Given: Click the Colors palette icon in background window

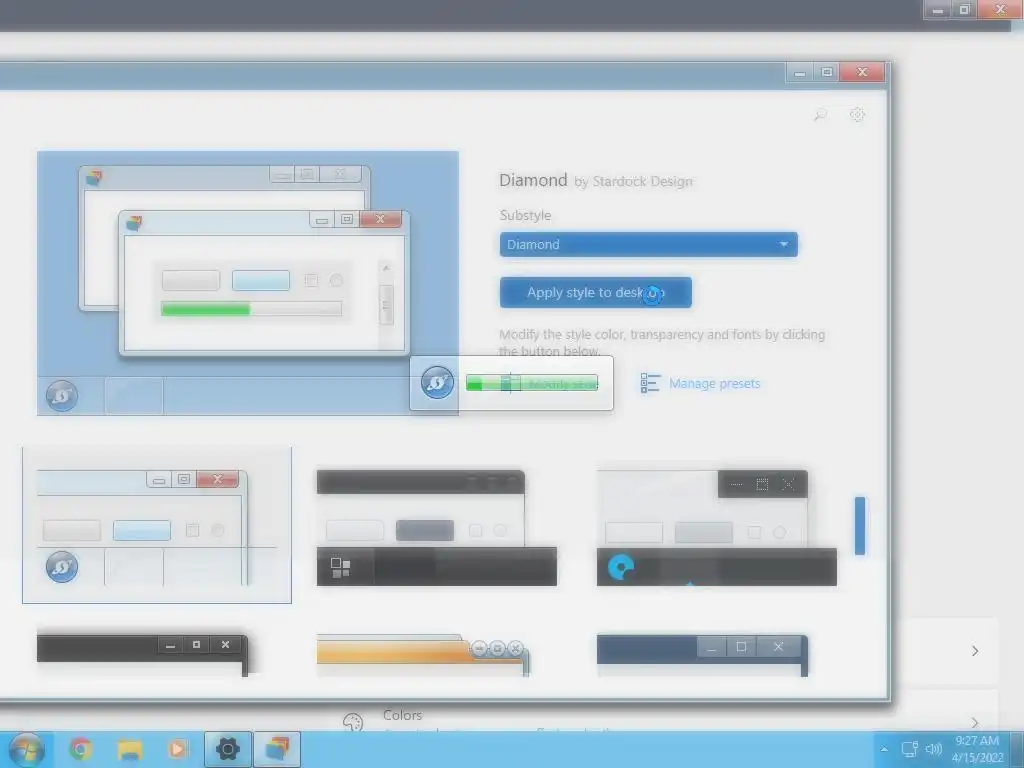Looking at the screenshot, I should (x=353, y=722).
